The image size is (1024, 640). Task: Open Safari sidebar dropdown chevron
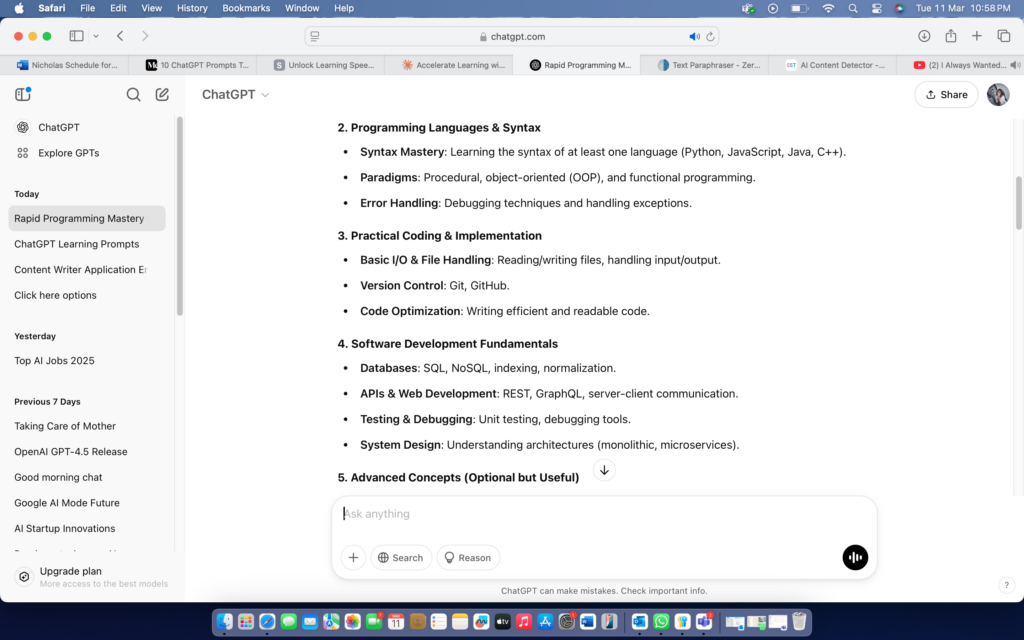tap(96, 36)
